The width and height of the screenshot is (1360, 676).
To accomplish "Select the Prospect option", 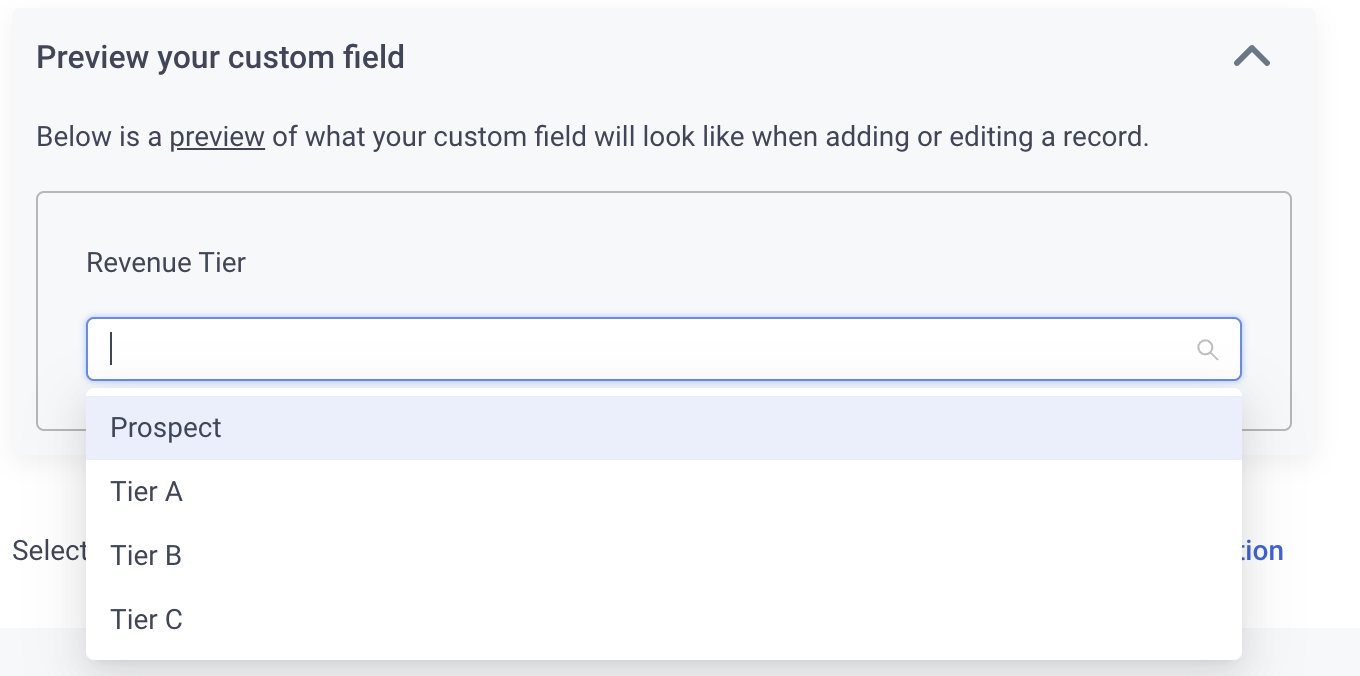I will [664, 428].
